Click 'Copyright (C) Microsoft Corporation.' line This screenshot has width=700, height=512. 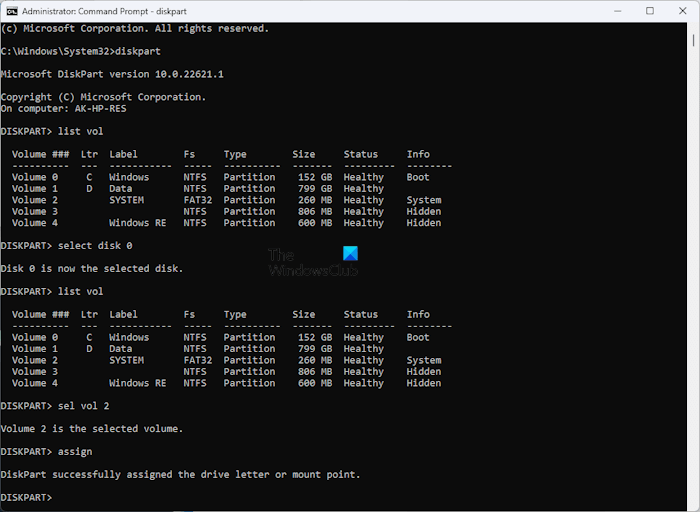pos(103,97)
